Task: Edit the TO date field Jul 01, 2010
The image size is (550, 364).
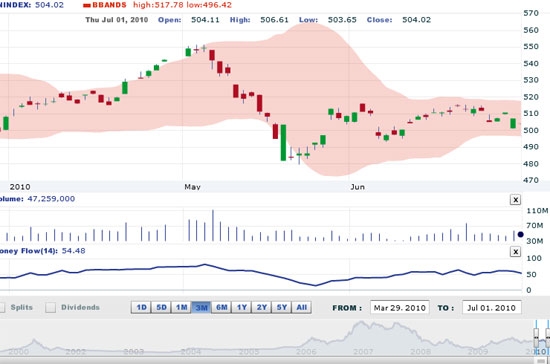Action: [491, 308]
